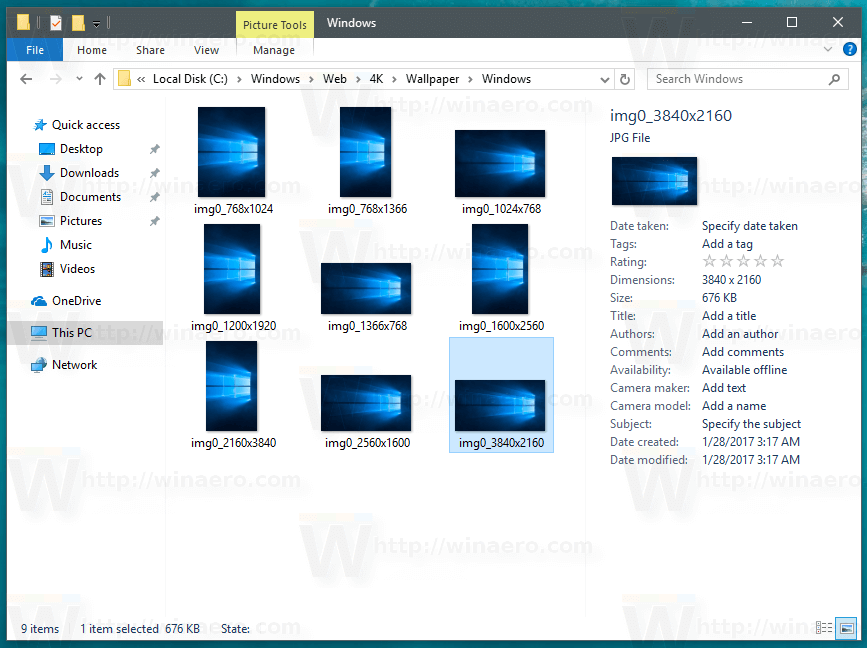This screenshot has width=867, height=648.
Task: Click the Properties quick access toolbar icon
Action: pyautogui.click(x=56, y=22)
